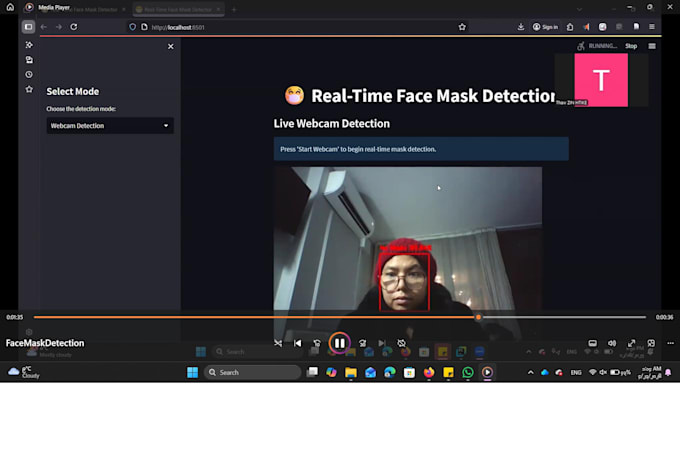Open the Streamlit app main menu icon
This screenshot has height=474, width=680.
tap(652, 46)
